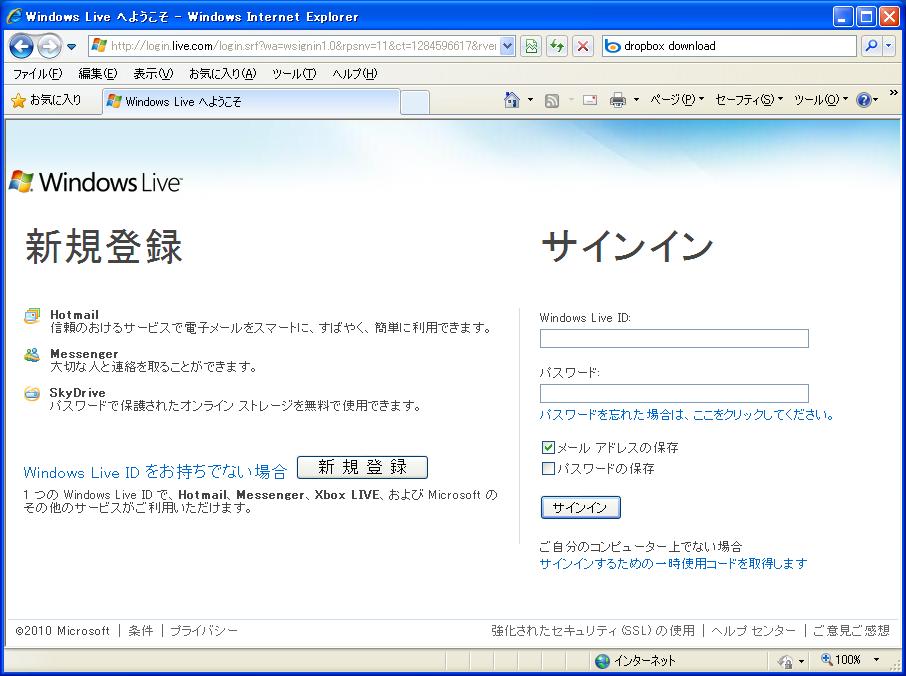The width and height of the screenshot is (906, 676).
Task: Click the Messenger service icon
Action: coord(32,355)
